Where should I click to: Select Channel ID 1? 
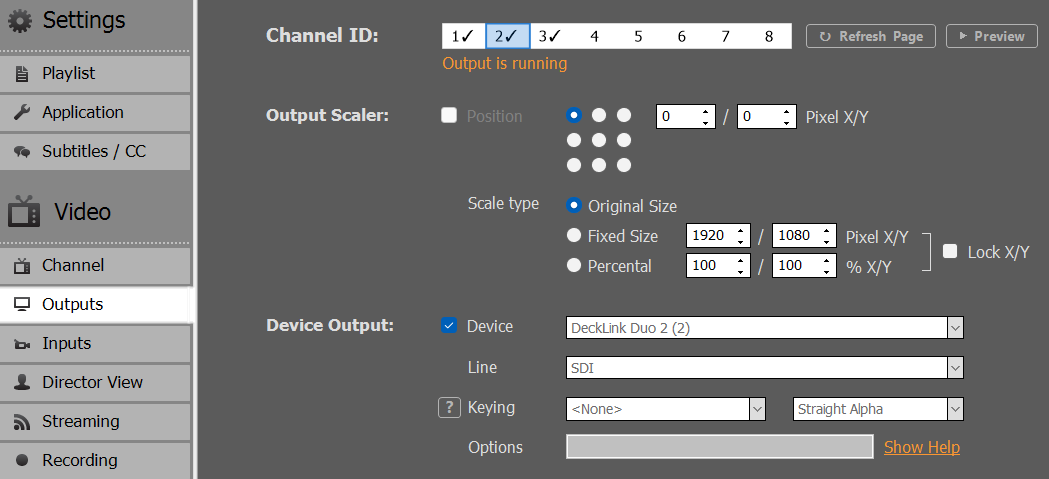tap(464, 36)
